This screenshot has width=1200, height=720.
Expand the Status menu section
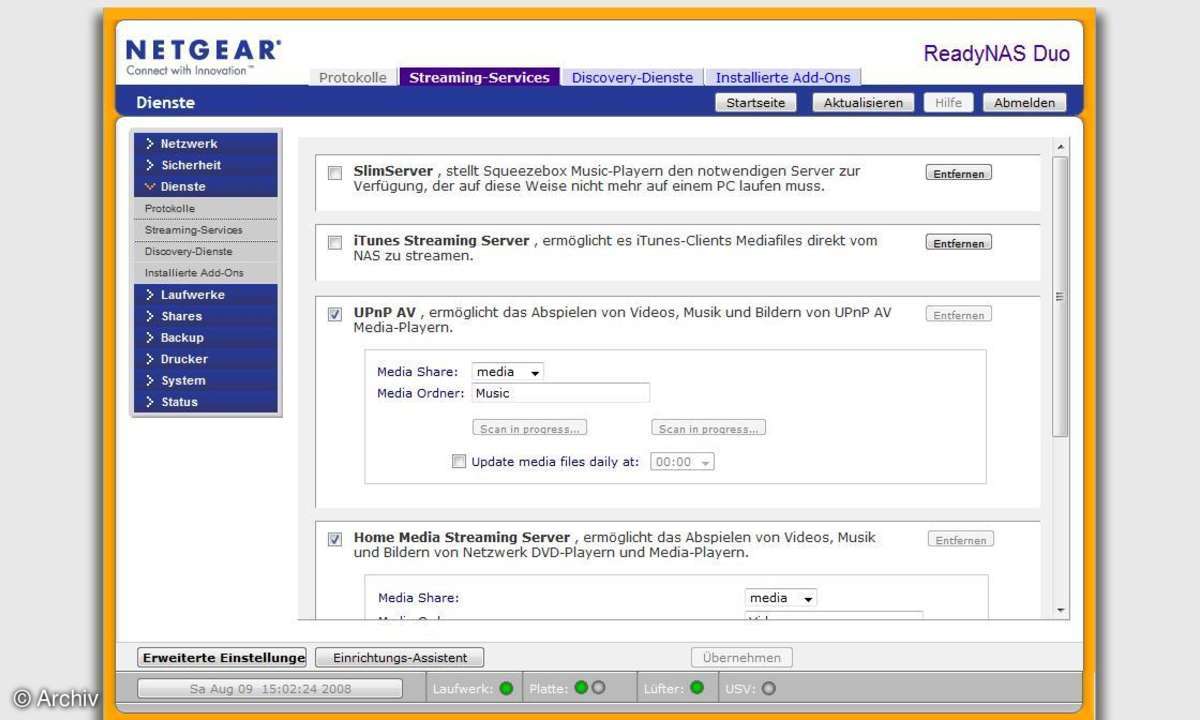pyautogui.click(x=205, y=402)
